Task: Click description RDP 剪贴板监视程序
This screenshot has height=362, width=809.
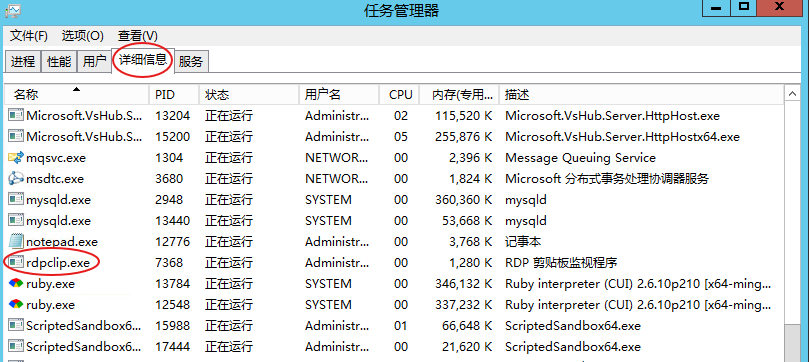Action: tap(561, 263)
